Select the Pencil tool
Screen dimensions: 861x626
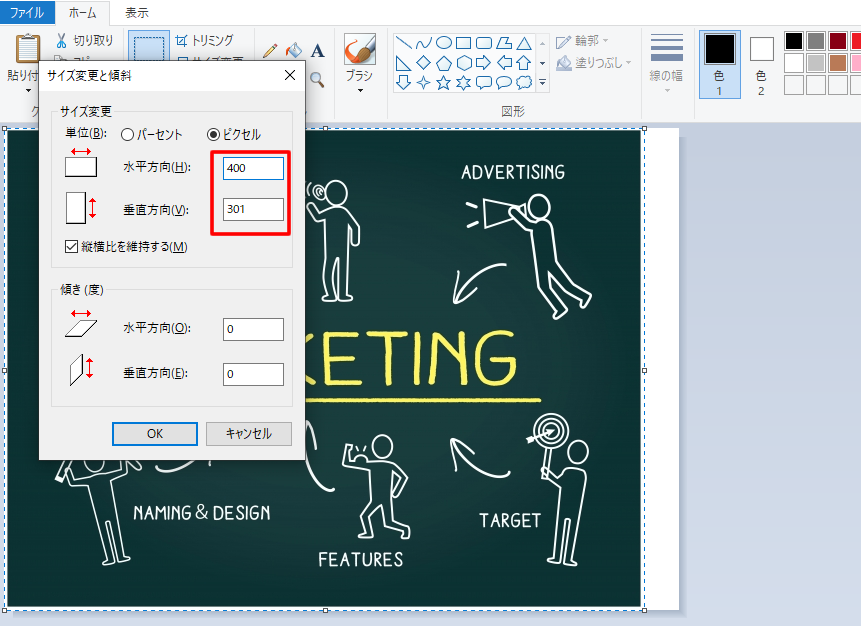(270, 50)
